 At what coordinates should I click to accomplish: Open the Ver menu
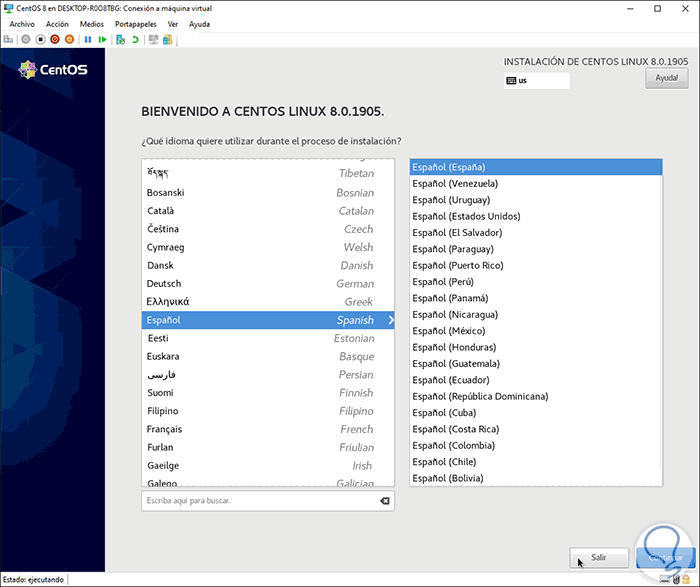pyautogui.click(x=173, y=24)
